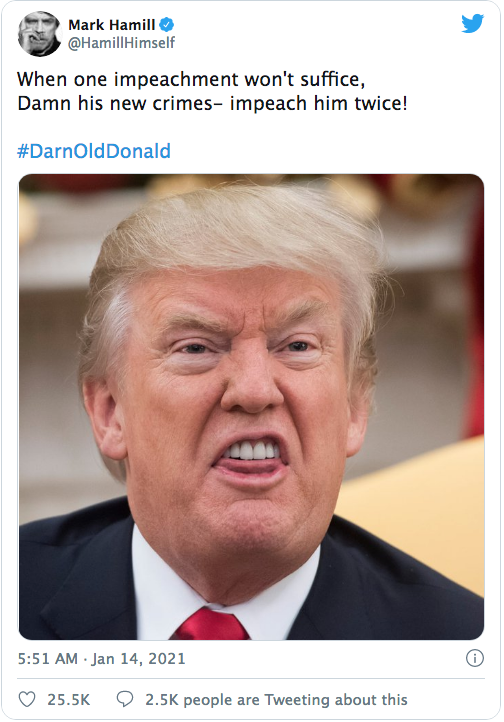Image resolution: width=504 pixels, height=722 pixels.
Task: Enlarge the attached tweet photo
Action: point(251,407)
